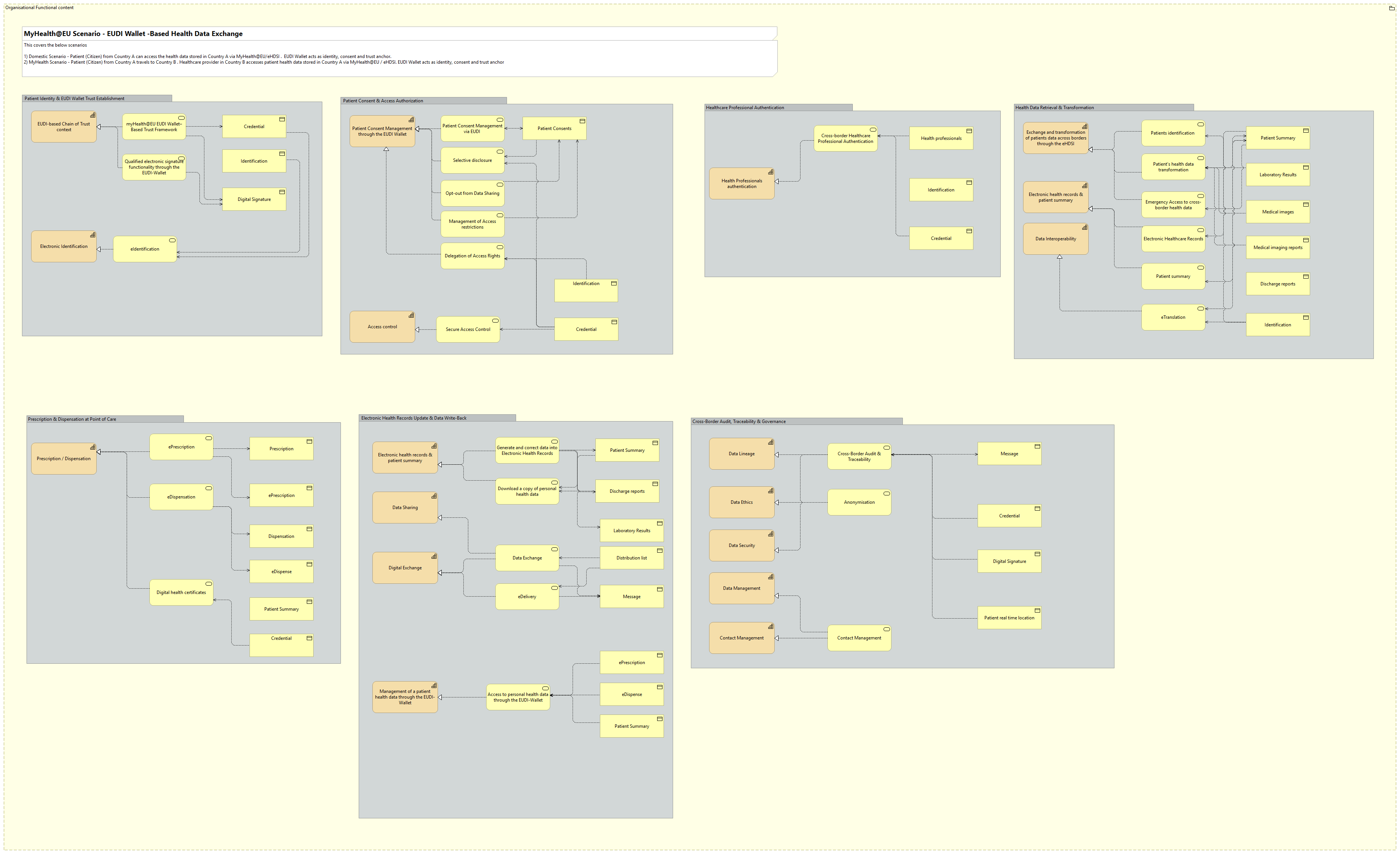Select the Data Ethics capability
Image resolution: width=1400 pixels, height=854 pixels.
click(x=741, y=503)
